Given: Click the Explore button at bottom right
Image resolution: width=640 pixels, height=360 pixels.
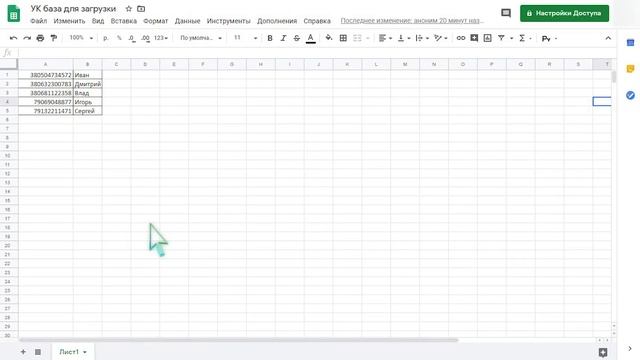Looking at the screenshot, I should (603, 352).
